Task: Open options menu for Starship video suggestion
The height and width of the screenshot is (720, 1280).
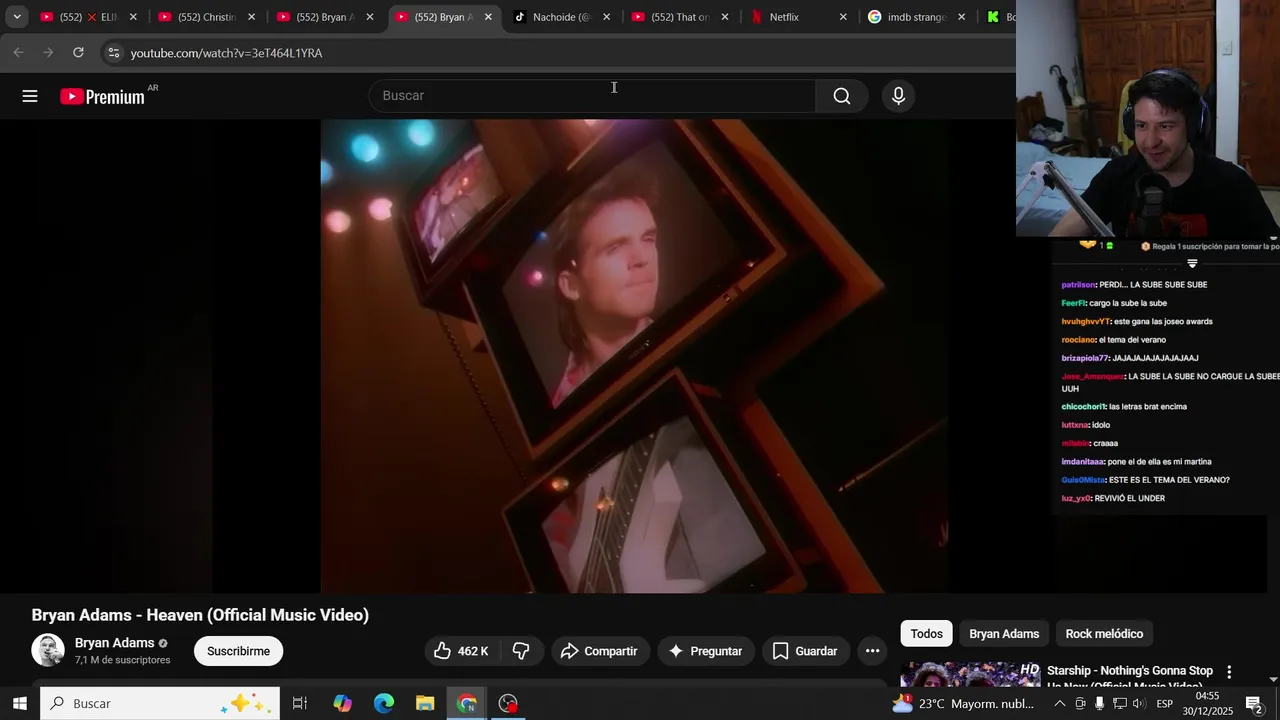Action: pos(1229,672)
